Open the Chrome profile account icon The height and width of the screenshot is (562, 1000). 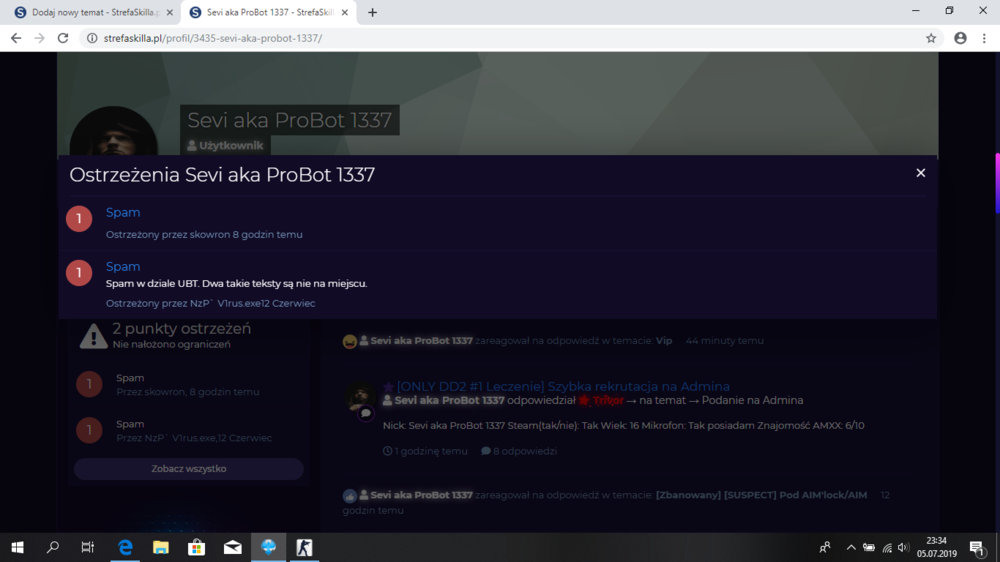[960, 38]
